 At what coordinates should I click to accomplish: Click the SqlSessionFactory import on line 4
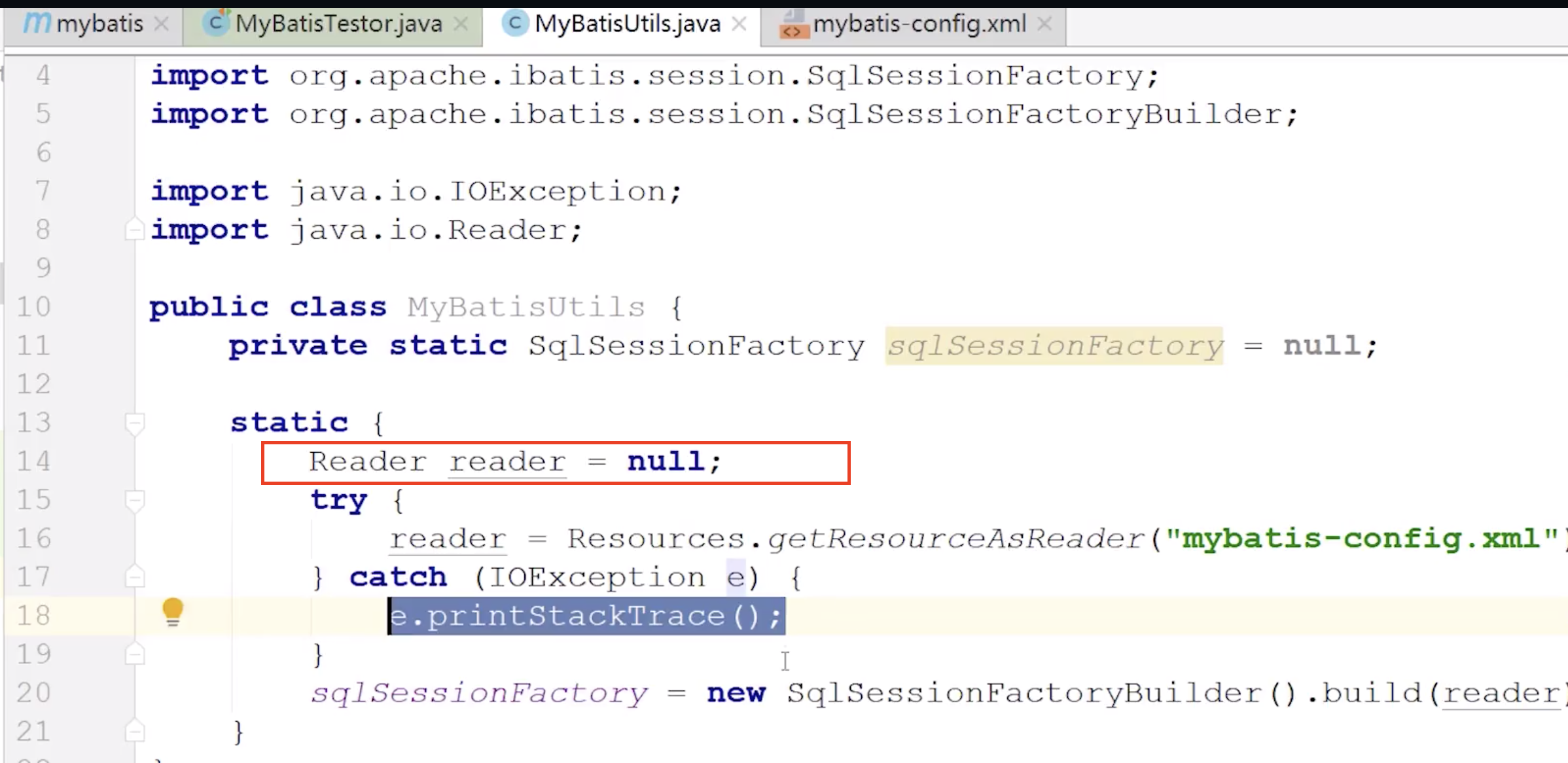pyautogui.click(x=724, y=75)
